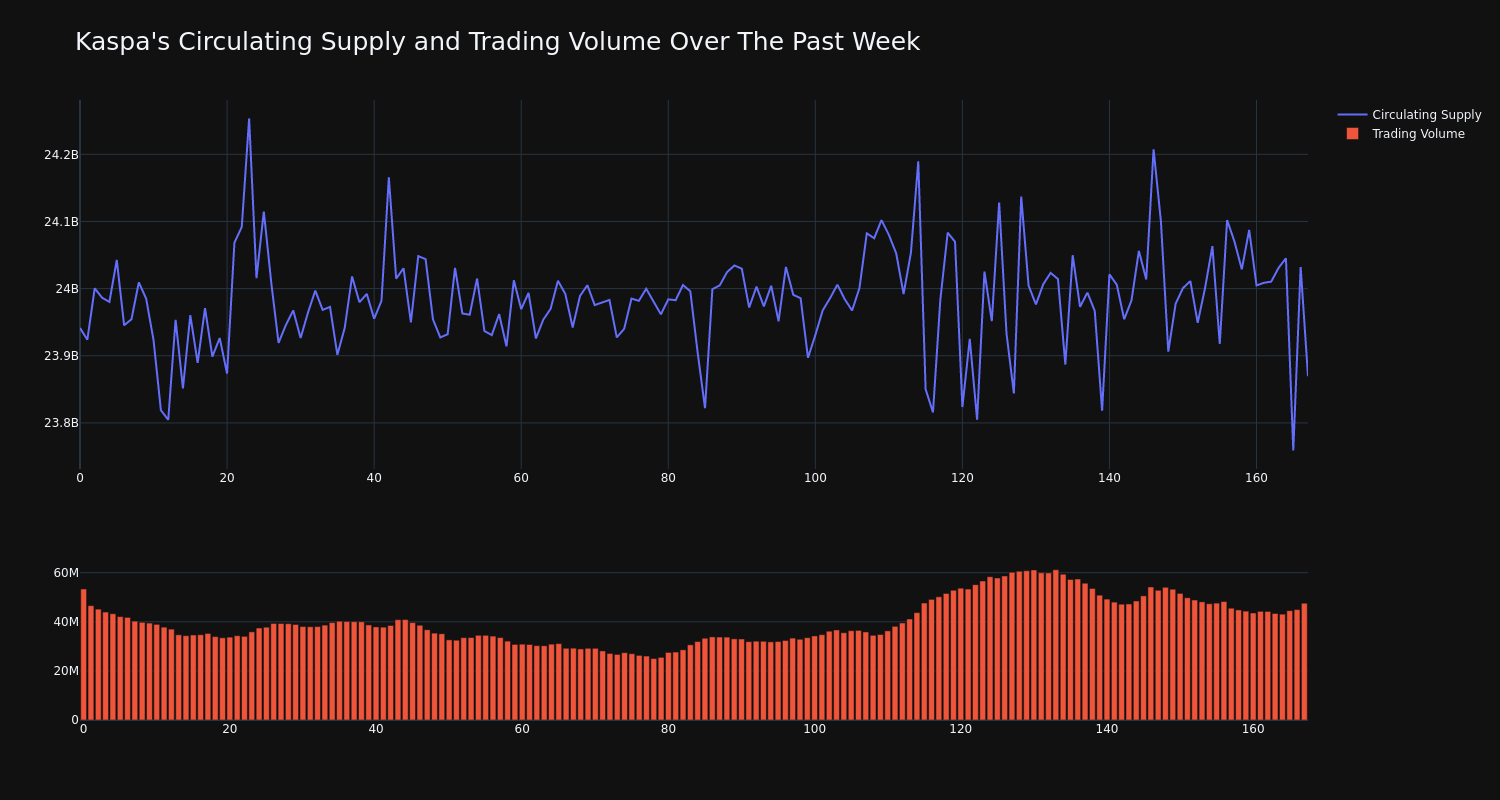
Task: Click x-axis label 100 on supply chart
Action: pos(815,478)
